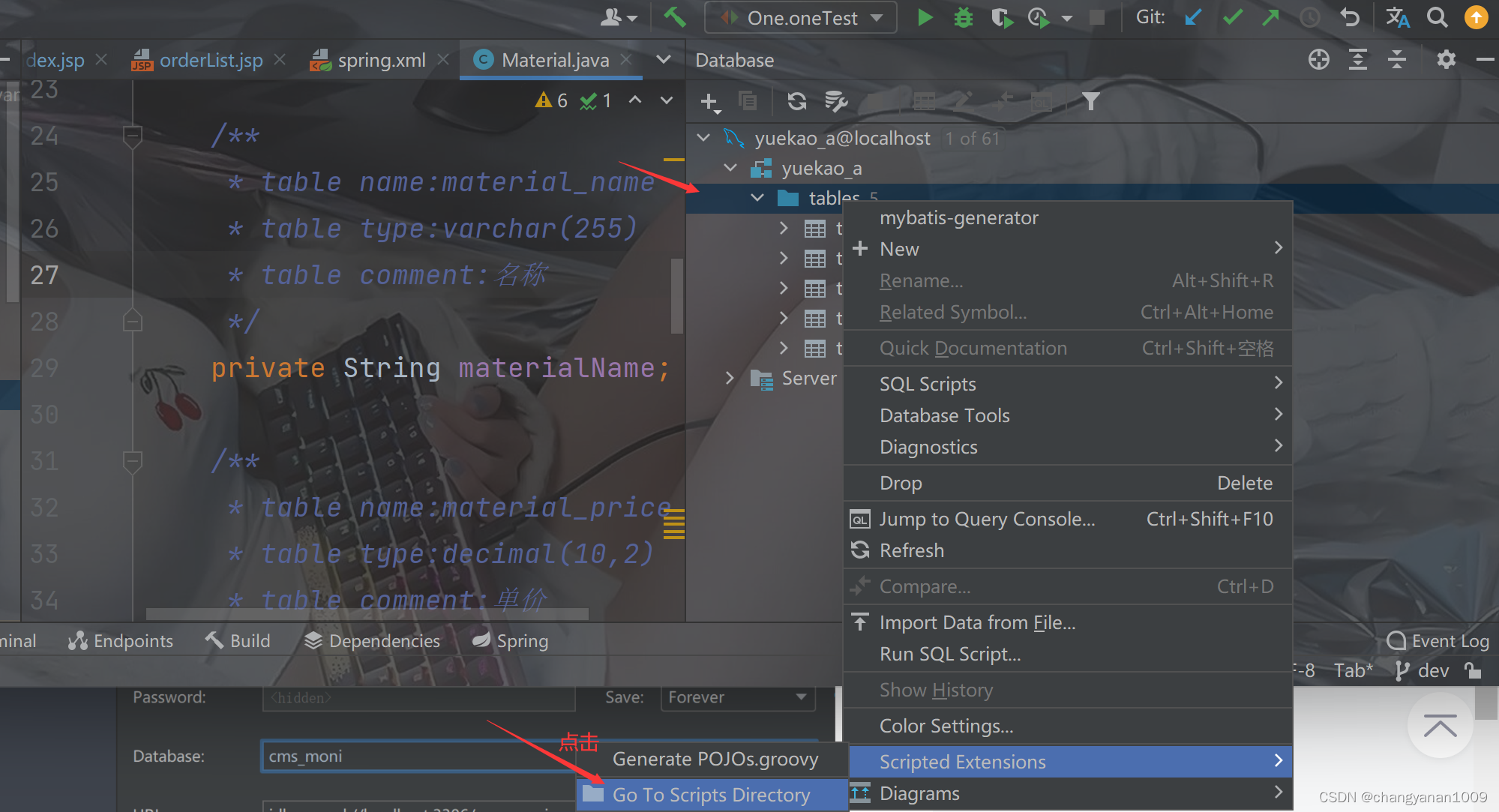Collapse the tables folder node
This screenshot has height=812, width=1499.
pyautogui.click(x=757, y=198)
